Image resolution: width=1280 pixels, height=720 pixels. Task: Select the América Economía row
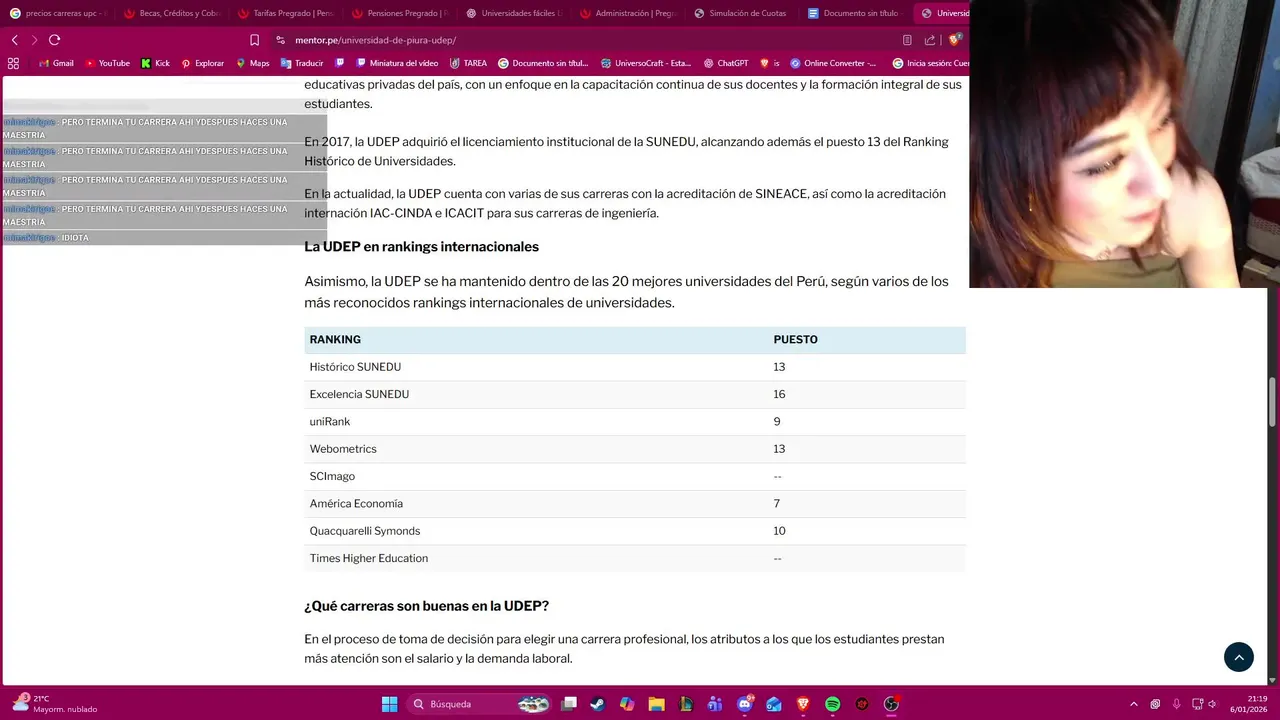tap(635, 504)
